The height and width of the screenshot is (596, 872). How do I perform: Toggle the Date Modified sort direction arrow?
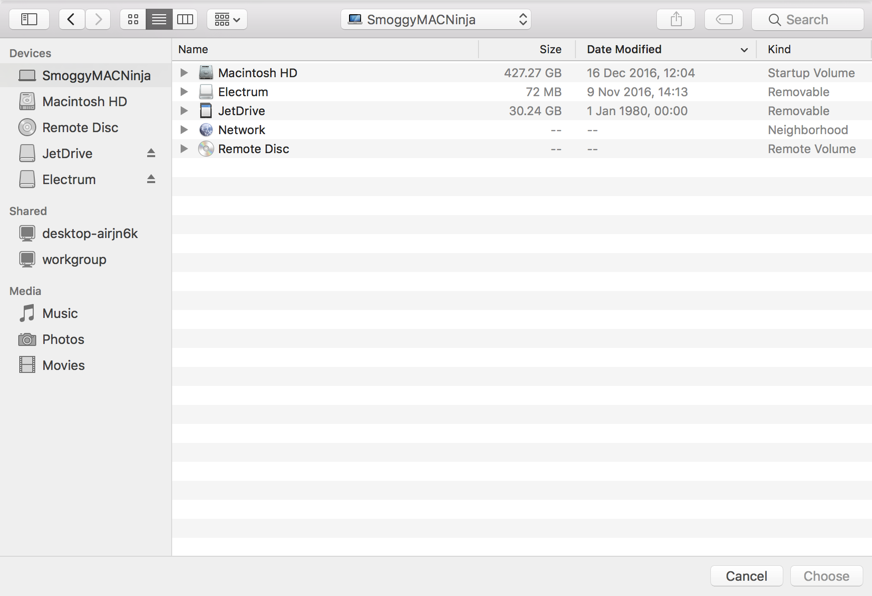point(744,50)
